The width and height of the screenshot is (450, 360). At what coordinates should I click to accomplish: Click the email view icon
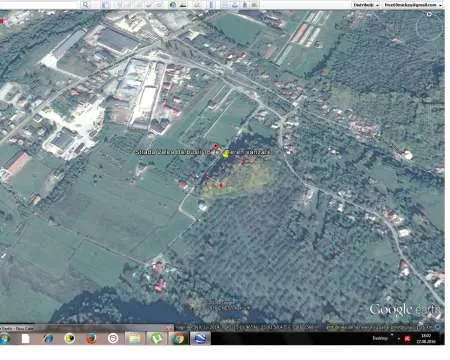point(225,4)
